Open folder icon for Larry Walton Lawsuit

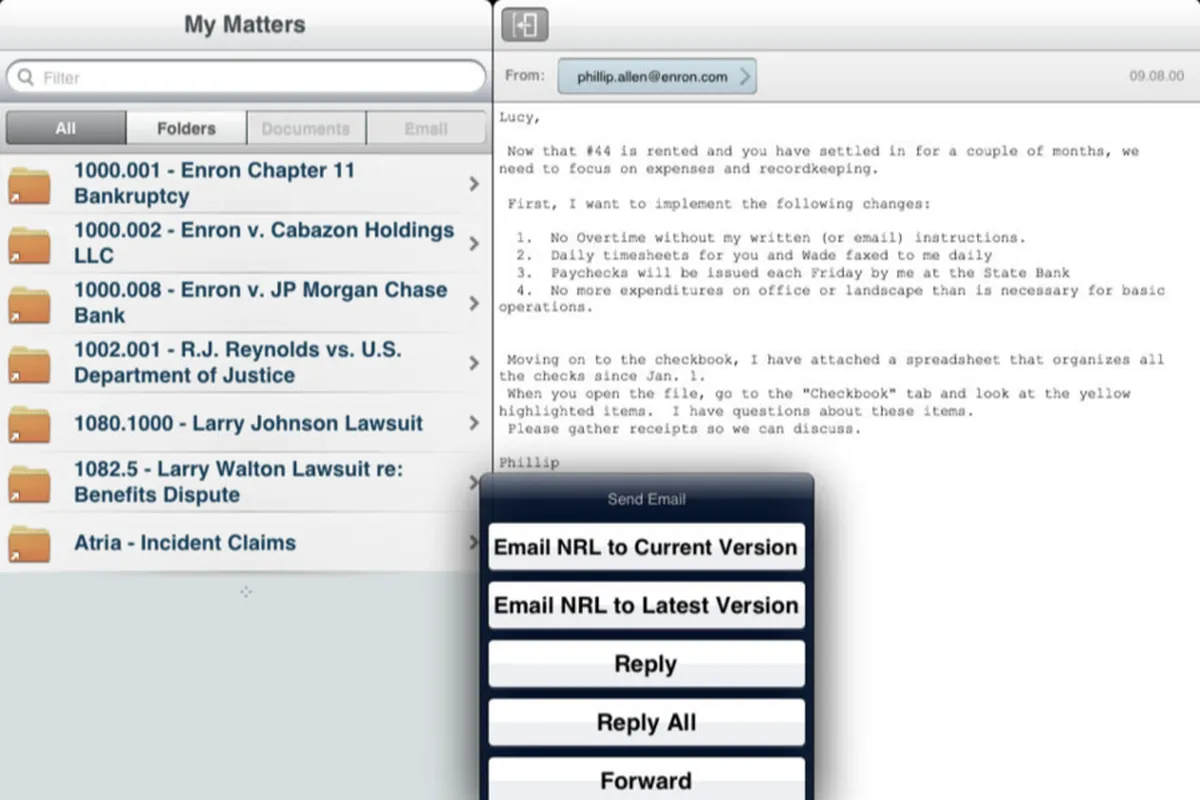[29, 484]
